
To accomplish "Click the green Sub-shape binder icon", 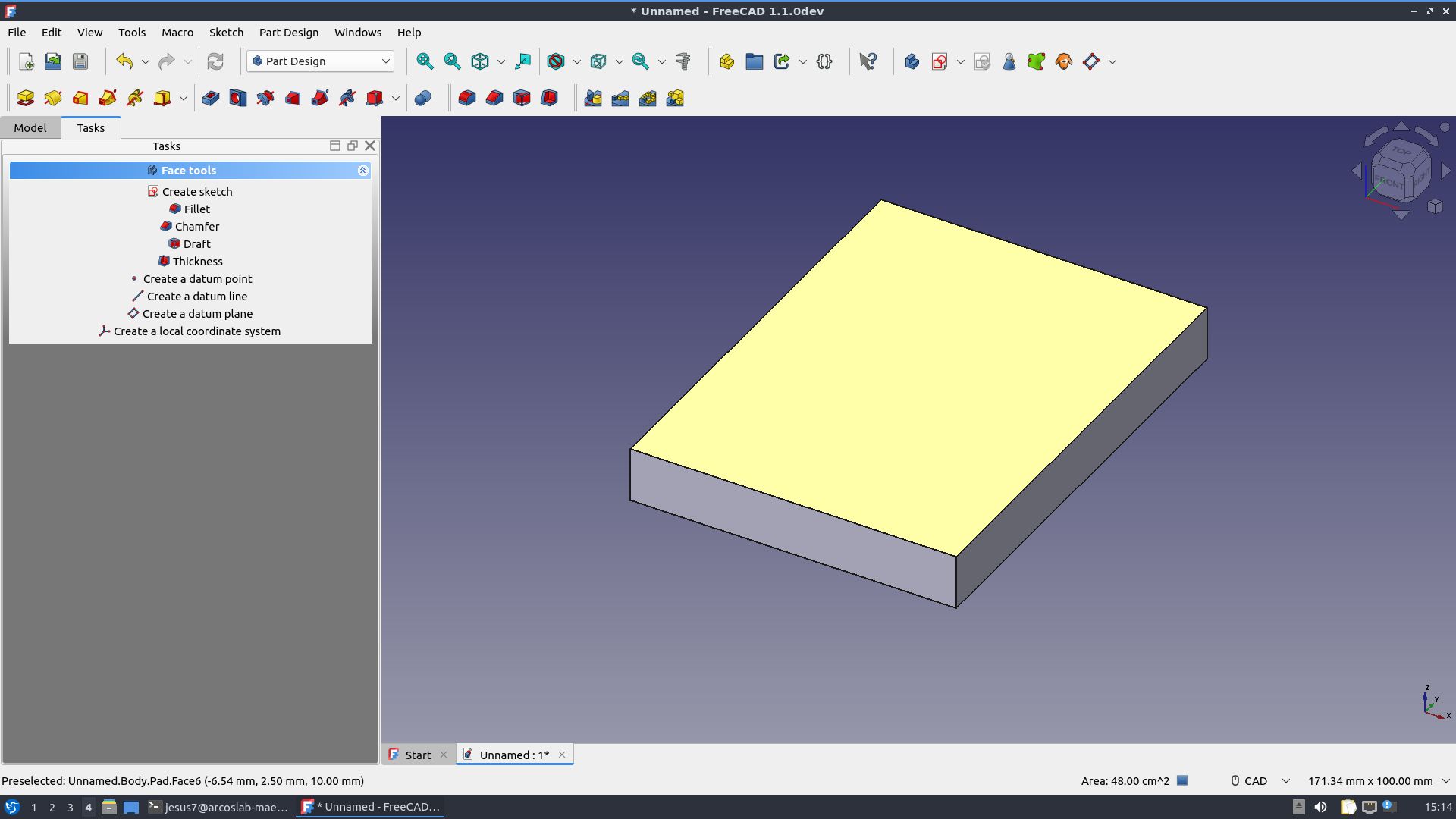I will (1037, 61).
